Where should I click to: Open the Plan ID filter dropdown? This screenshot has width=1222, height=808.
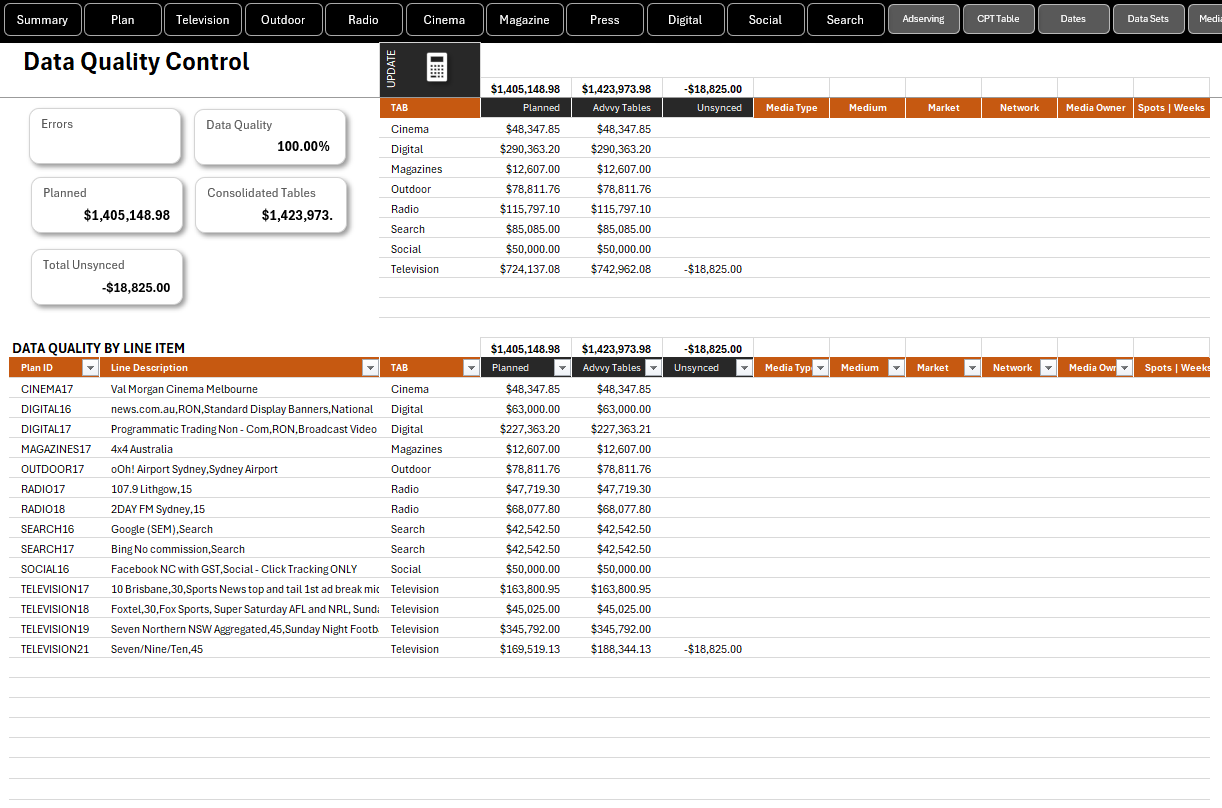pyautogui.click(x=90, y=368)
